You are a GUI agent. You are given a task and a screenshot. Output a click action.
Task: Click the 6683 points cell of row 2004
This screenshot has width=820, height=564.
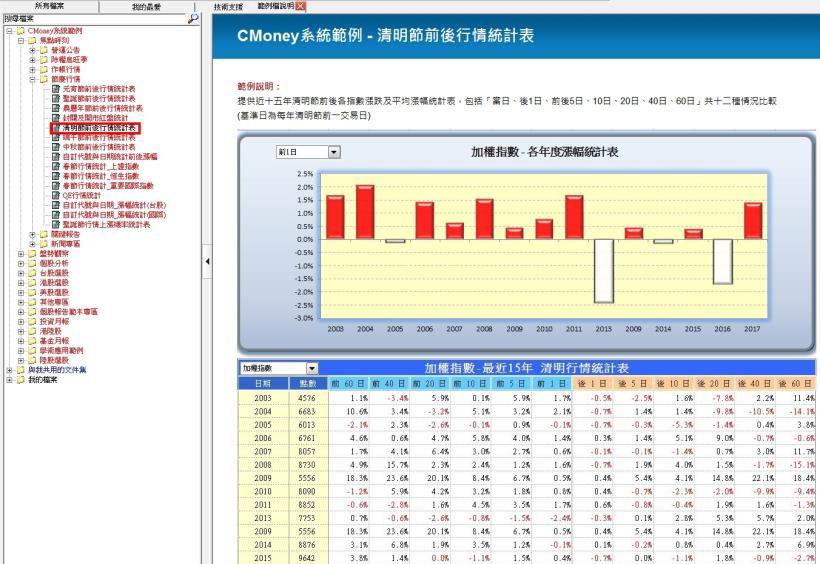[308, 412]
